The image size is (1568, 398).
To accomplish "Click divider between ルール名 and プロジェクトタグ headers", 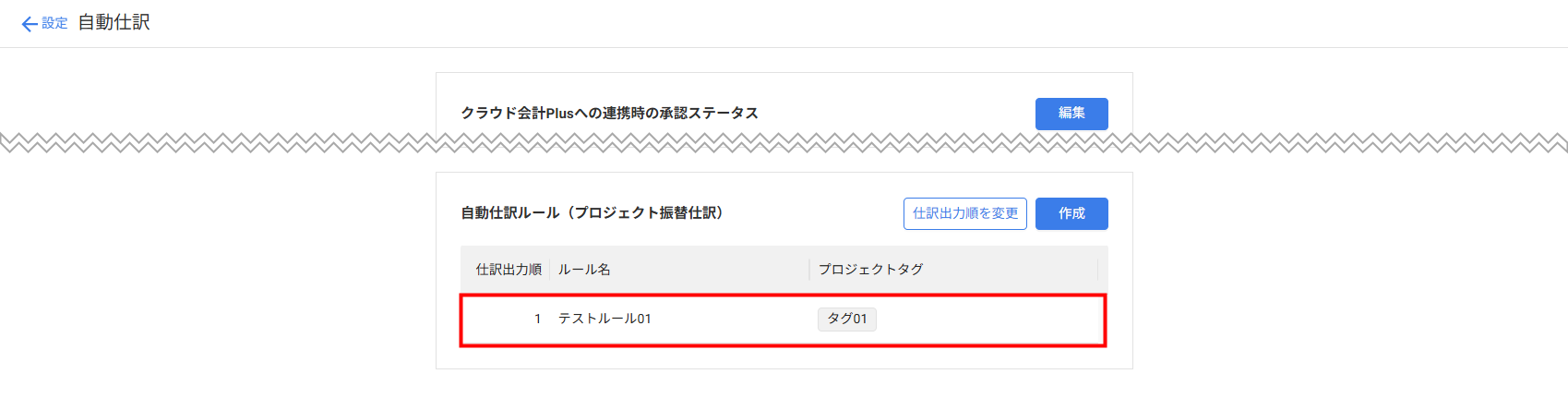I will click(809, 270).
